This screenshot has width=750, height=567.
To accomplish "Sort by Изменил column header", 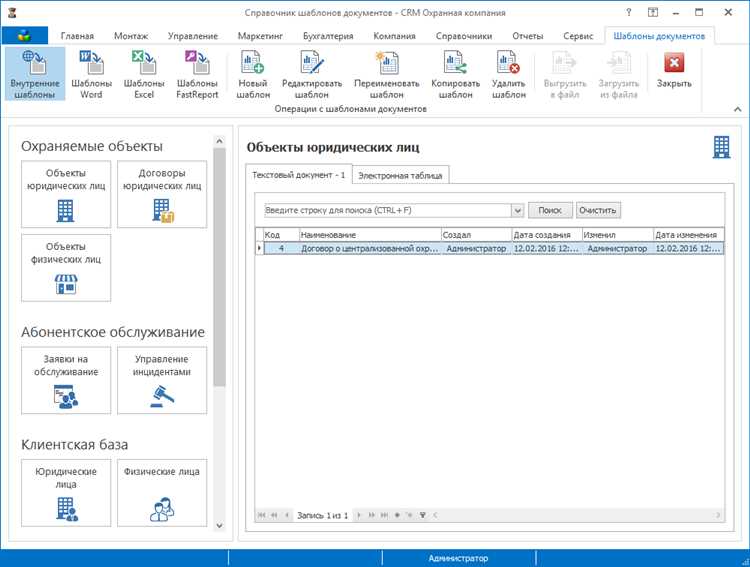I will (x=618, y=235).
